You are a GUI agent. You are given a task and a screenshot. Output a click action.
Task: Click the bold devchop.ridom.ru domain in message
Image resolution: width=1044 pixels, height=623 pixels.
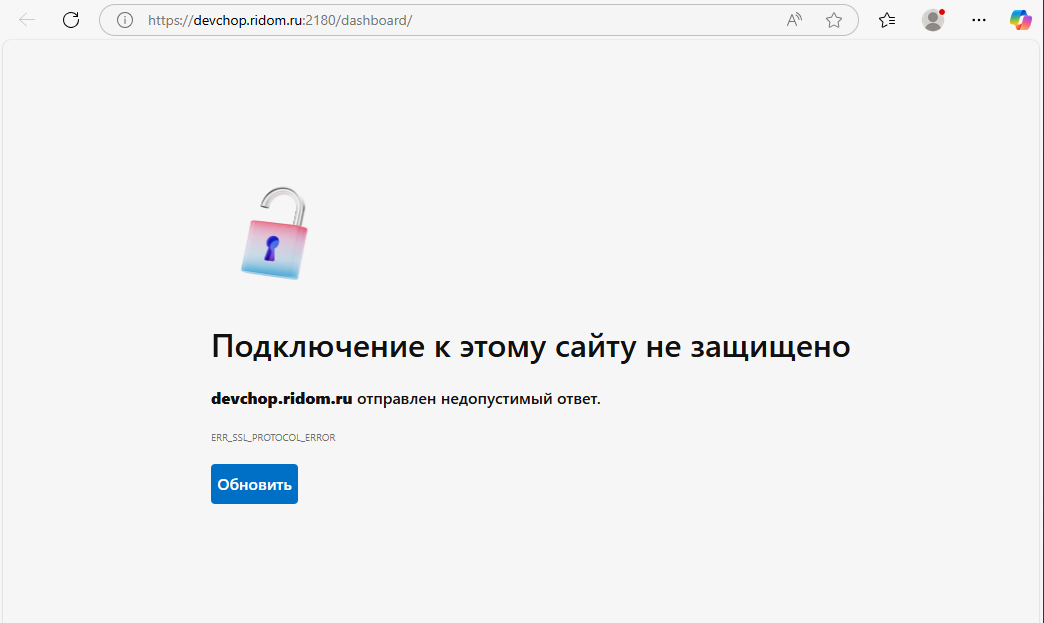(x=281, y=399)
